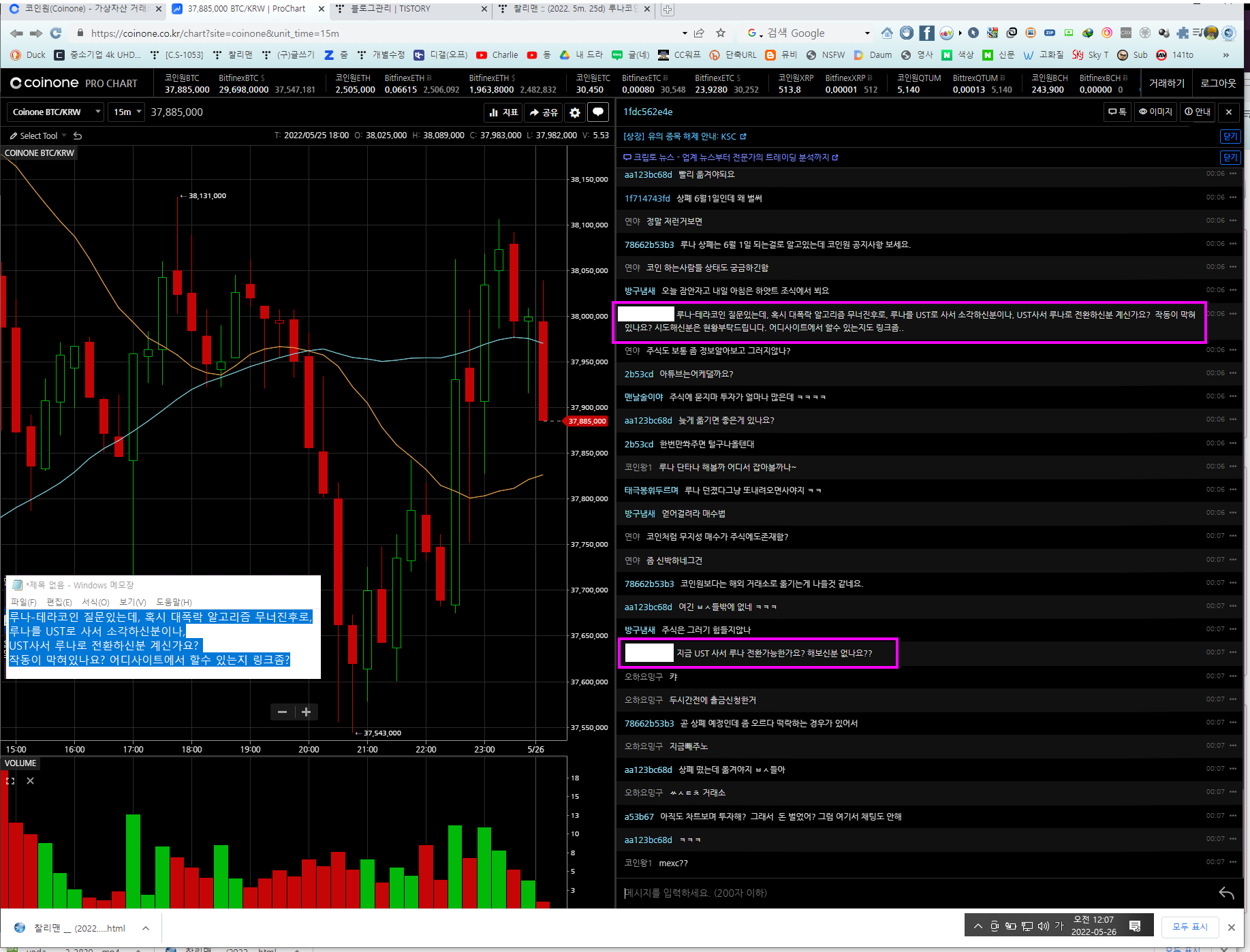Click the system tray volume icon
1250x952 pixels.
click(x=1044, y=926)
